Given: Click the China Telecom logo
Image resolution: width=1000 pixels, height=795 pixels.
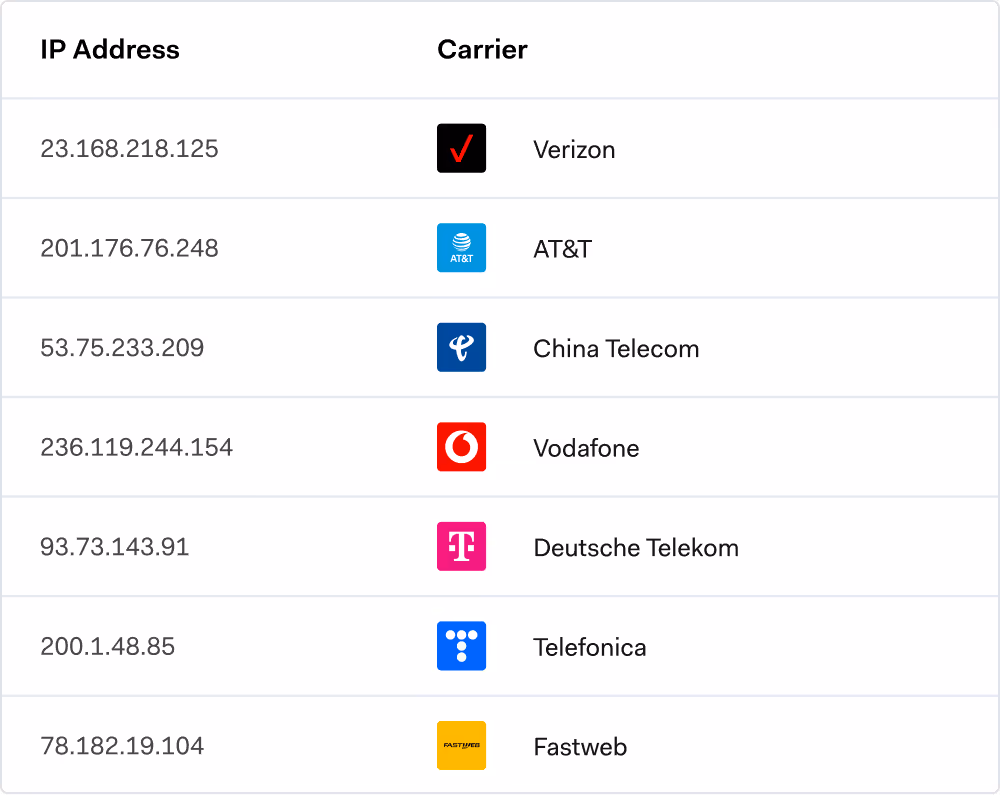Looking at the screenshot, I should click(461, 347).
